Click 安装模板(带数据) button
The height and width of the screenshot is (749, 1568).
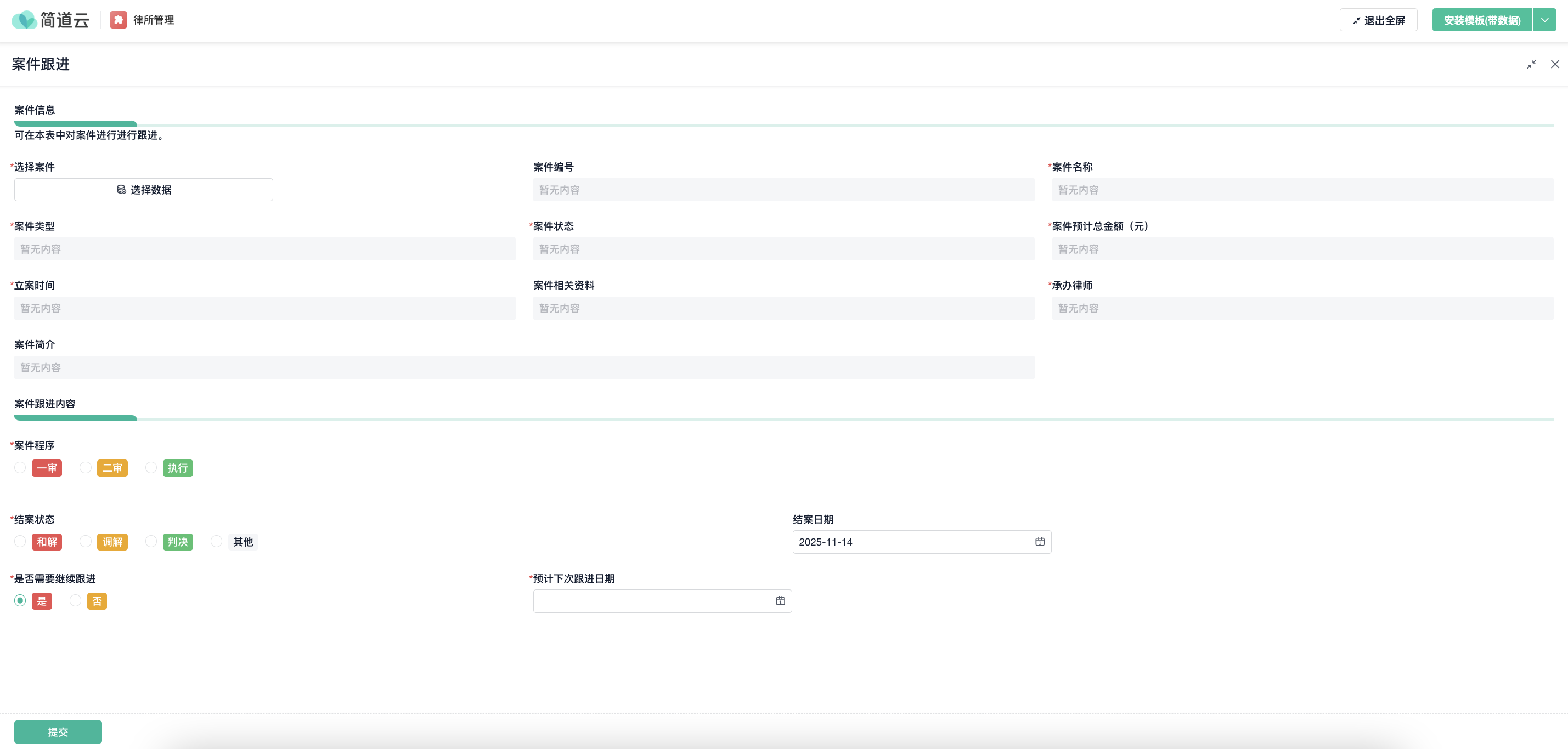(x=1481, y=20)
